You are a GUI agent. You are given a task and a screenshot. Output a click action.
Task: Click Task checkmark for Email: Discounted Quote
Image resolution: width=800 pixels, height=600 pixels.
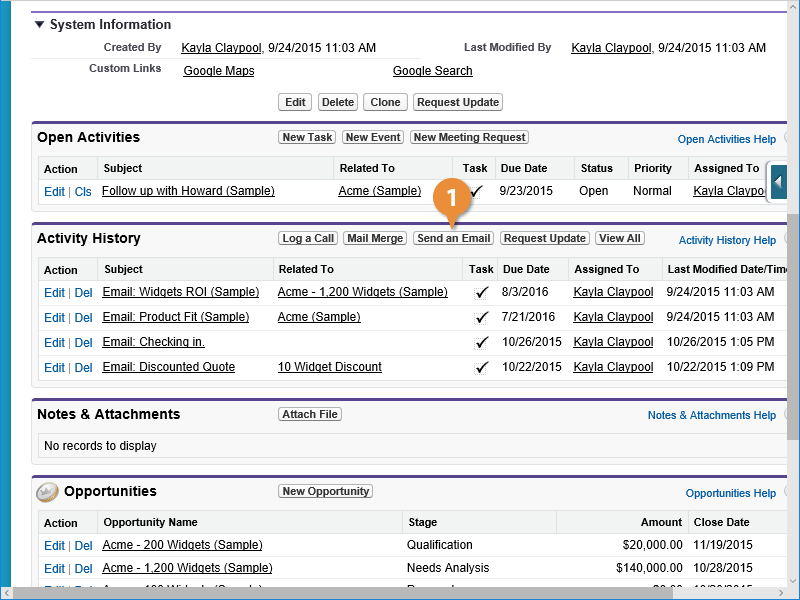(482, 367)
